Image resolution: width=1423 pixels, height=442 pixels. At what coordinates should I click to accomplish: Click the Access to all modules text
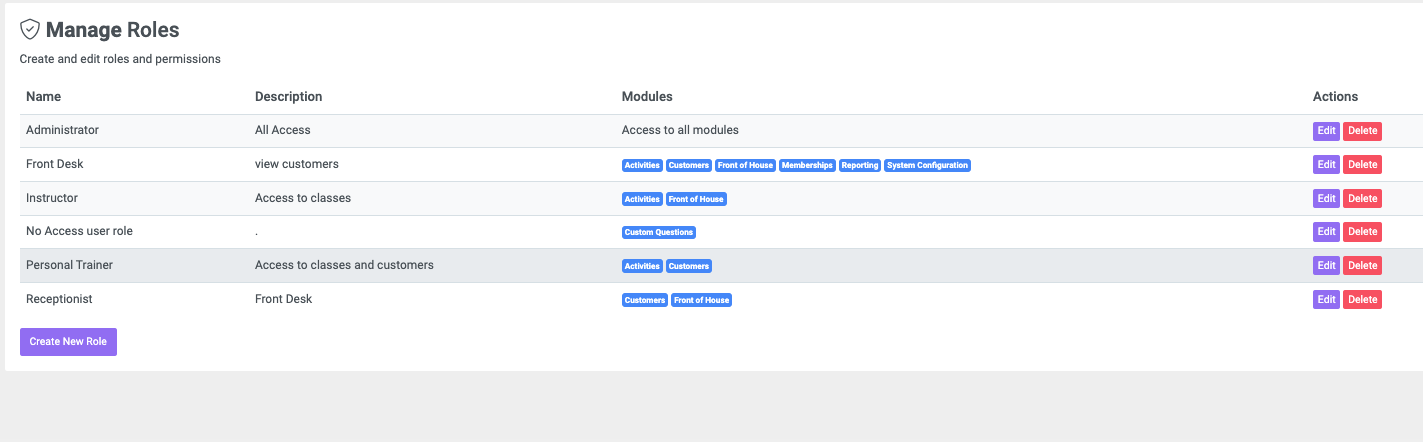(680, 130)
